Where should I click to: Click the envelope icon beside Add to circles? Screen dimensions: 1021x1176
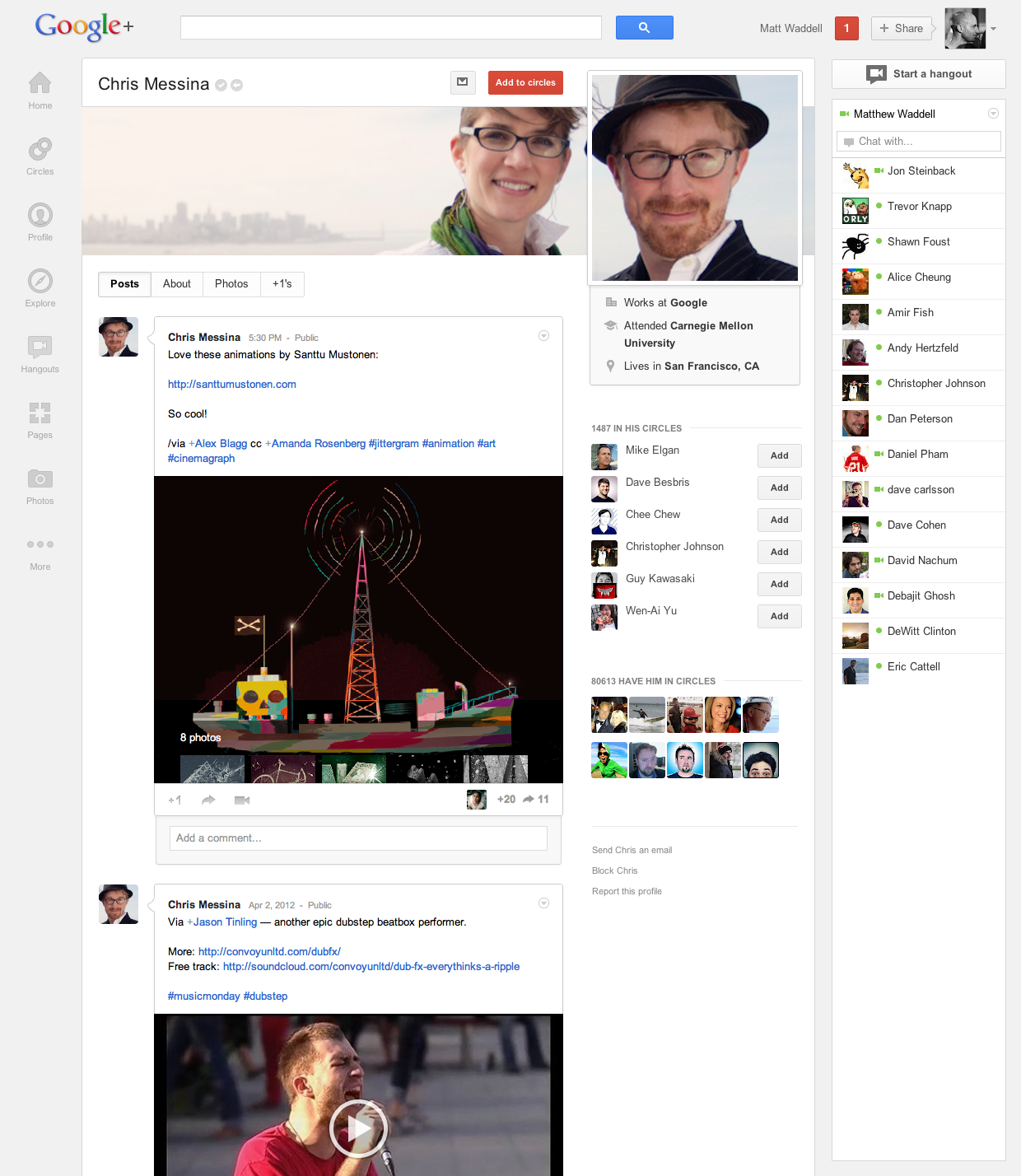click(463, 82)
